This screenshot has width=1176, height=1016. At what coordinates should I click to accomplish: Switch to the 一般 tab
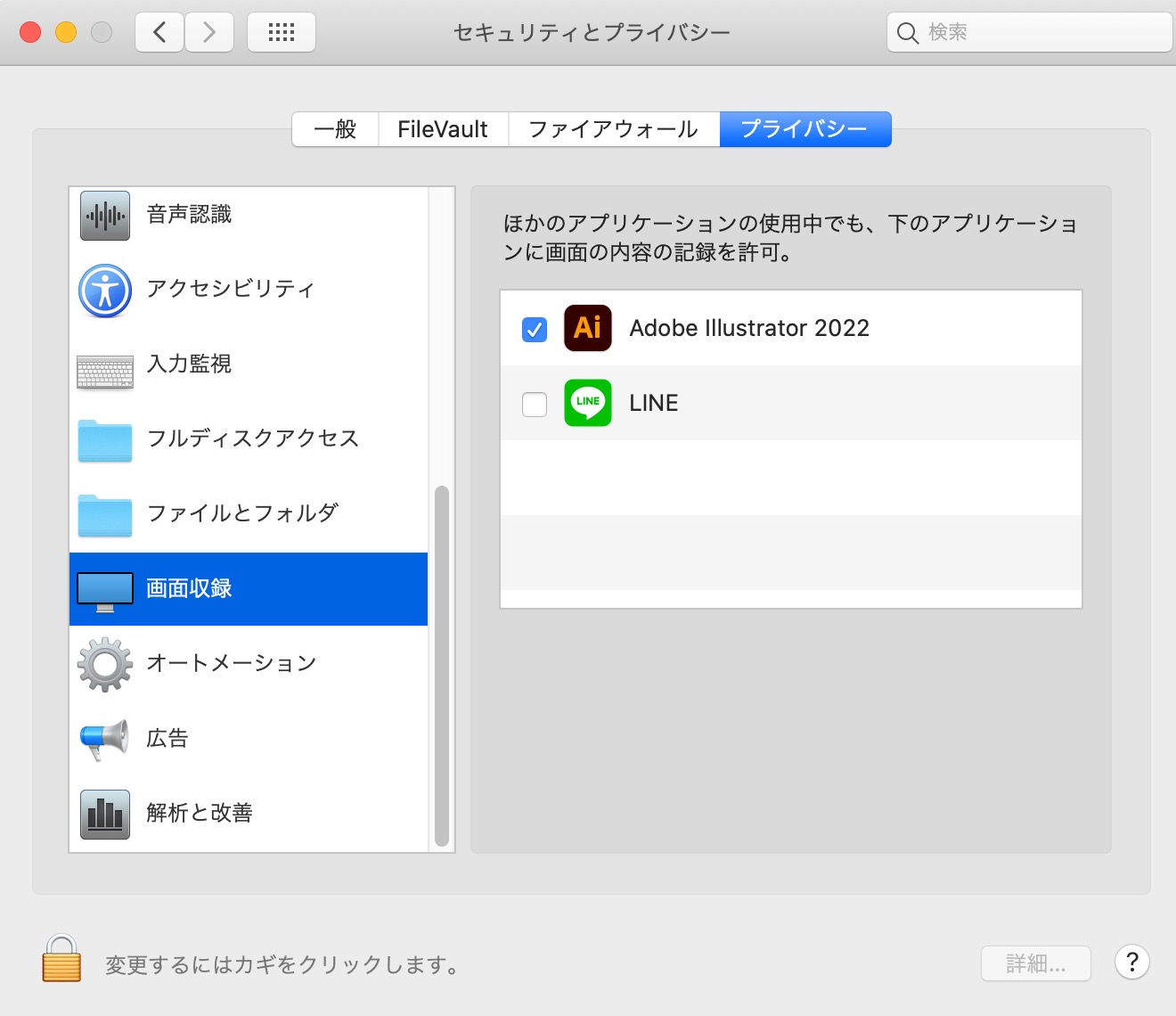point(336,129)
